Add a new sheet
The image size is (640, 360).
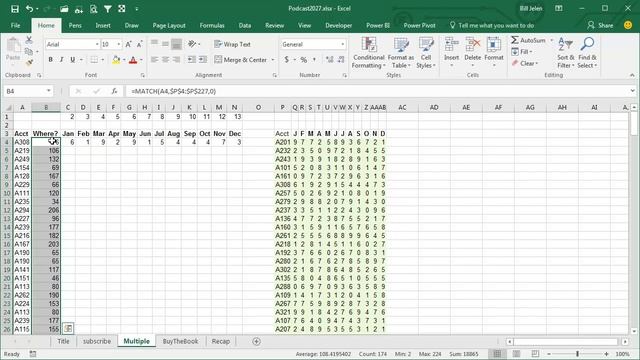point(256,341)
